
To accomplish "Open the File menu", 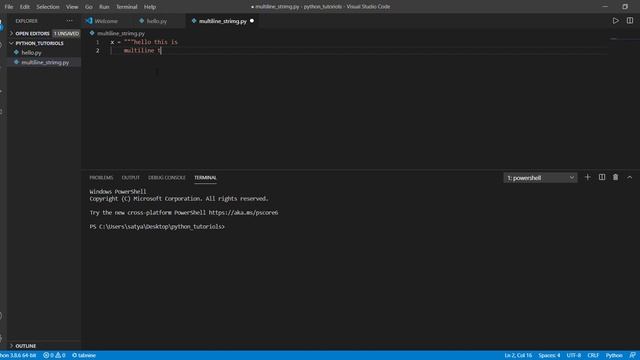I will tap(9, 7).
